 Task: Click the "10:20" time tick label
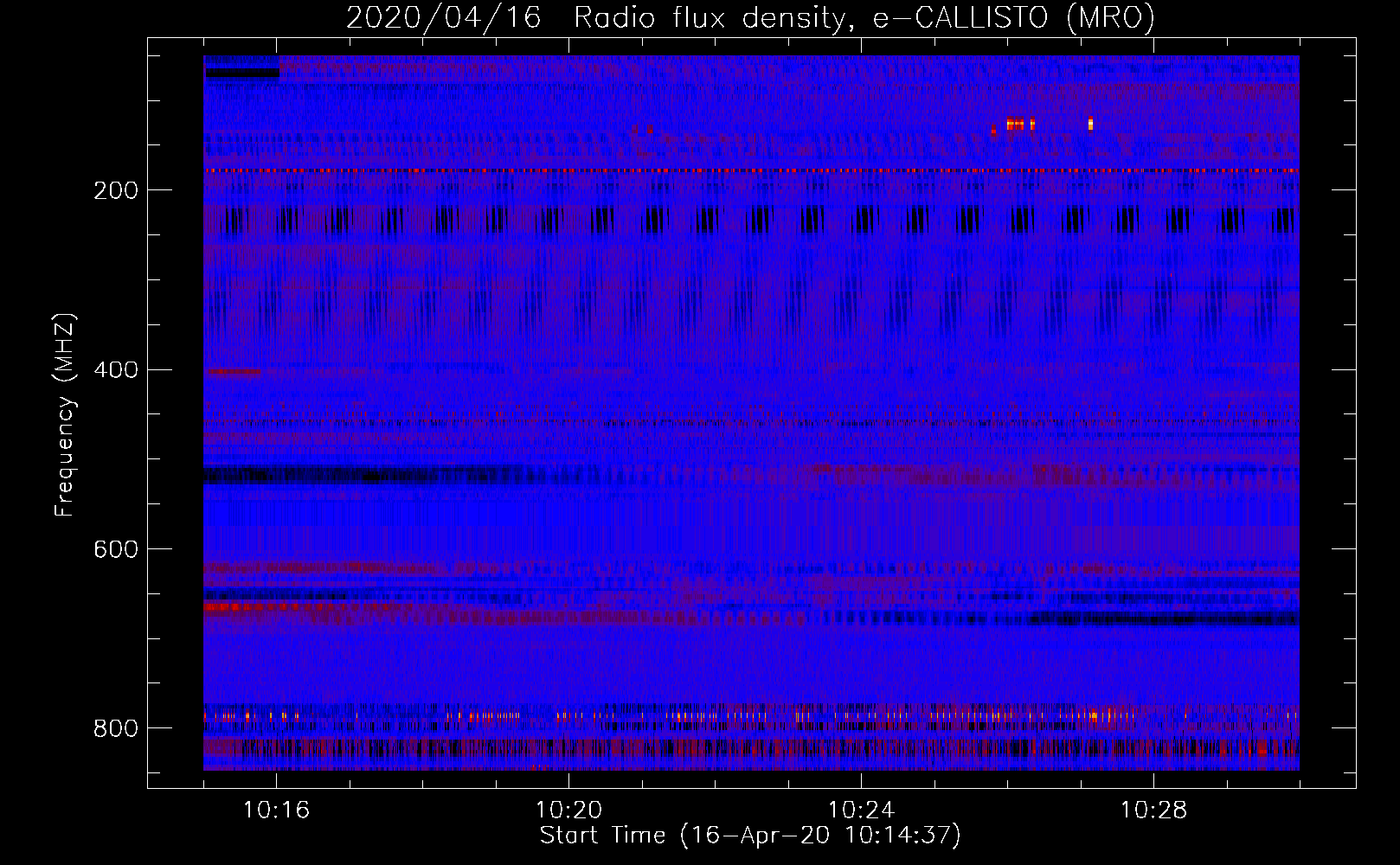[568, 811]
